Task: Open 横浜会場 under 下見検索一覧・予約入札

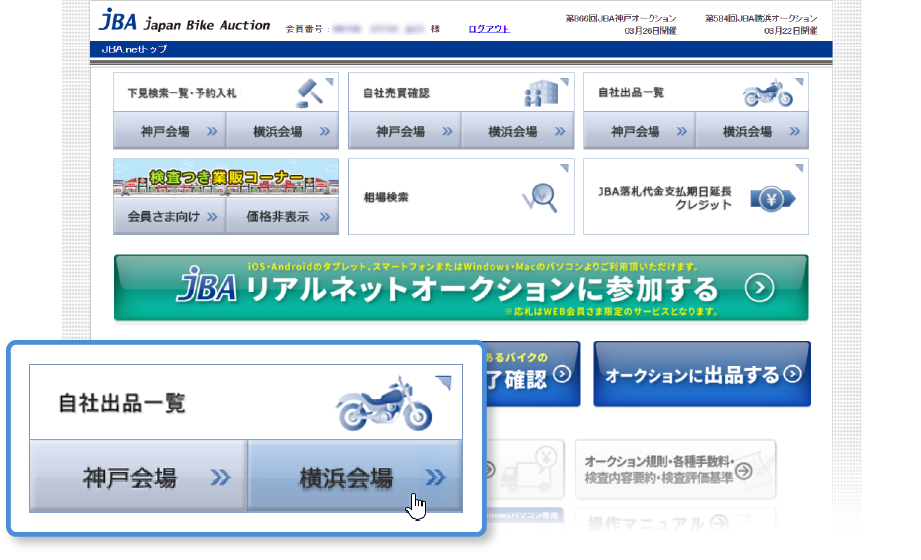Action: coord(283,131)
